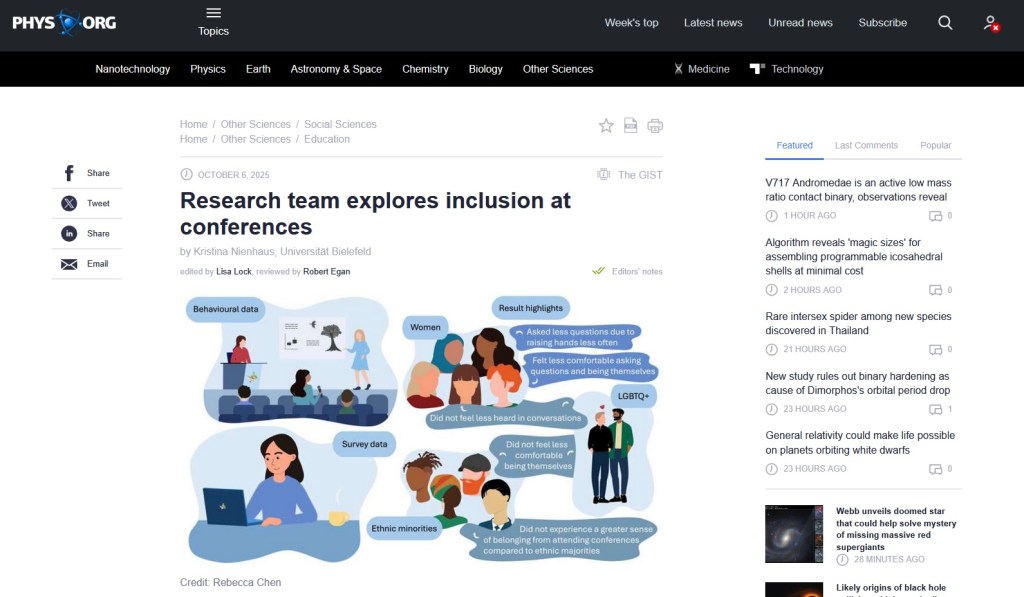Image resolution: width=1024 pixels, height=597 pixels.
Task: Click the printer icon
Action: (x=655, y=125)
